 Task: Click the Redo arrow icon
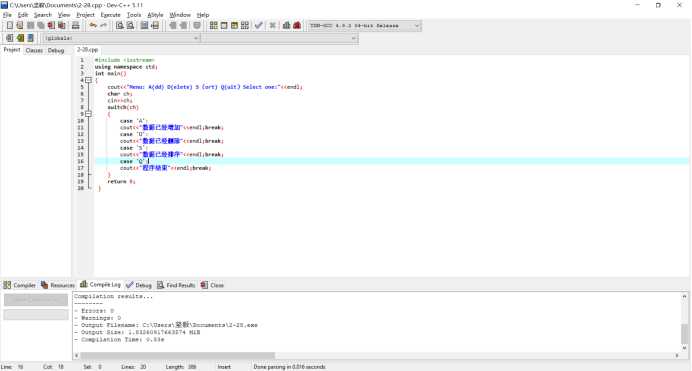(103, 26)
